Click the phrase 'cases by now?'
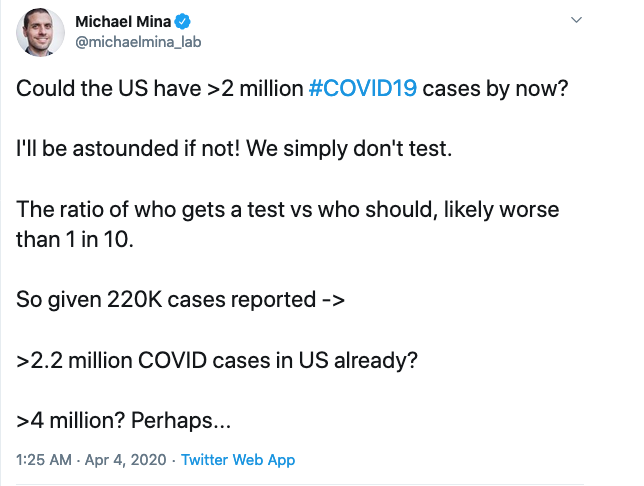 click(495, 89)
